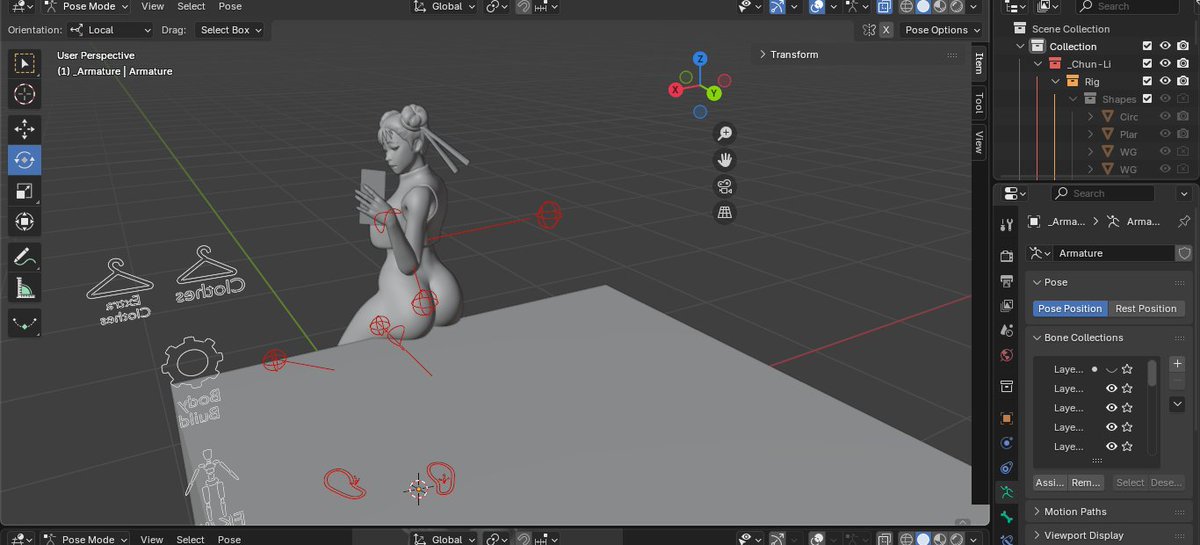Open Pose menu in upper viewport header

(x=230, y=6)
